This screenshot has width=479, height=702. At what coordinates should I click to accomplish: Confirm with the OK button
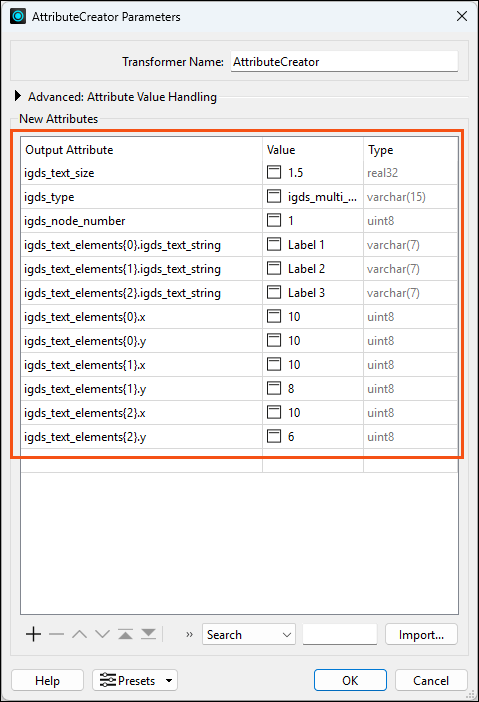[x=350, y=681]
